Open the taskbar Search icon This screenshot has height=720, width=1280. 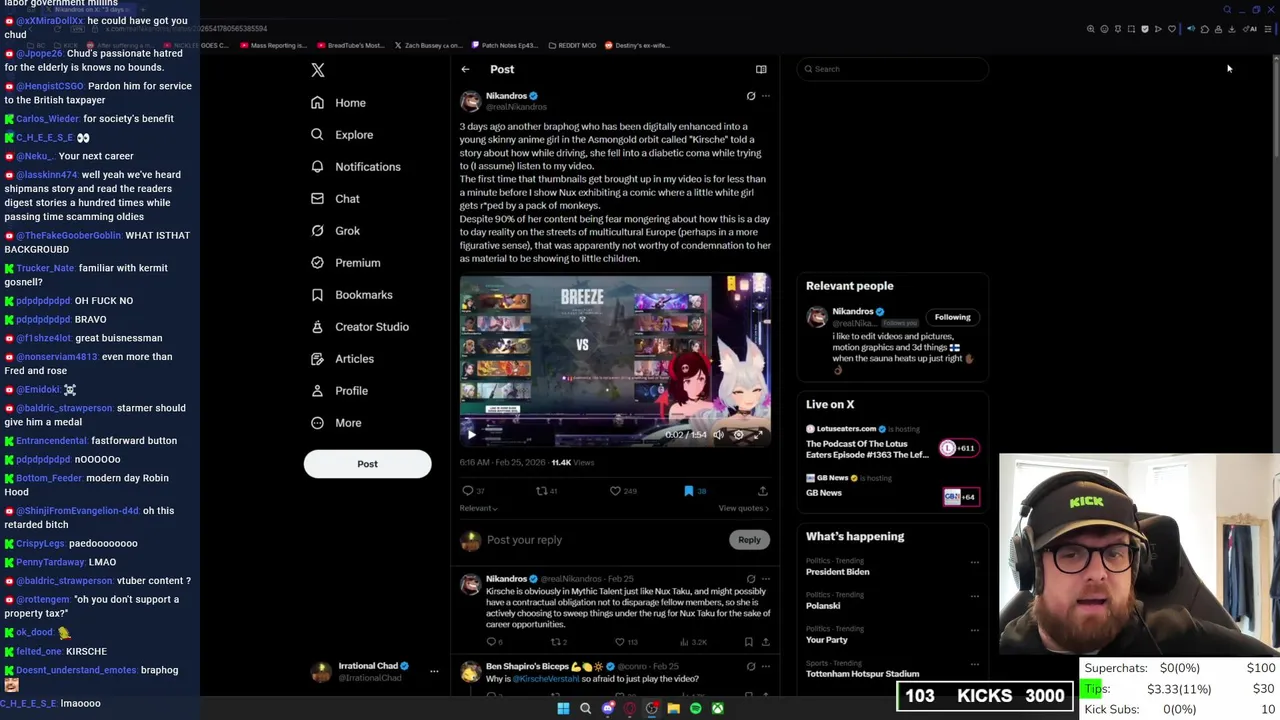(585, 709)
